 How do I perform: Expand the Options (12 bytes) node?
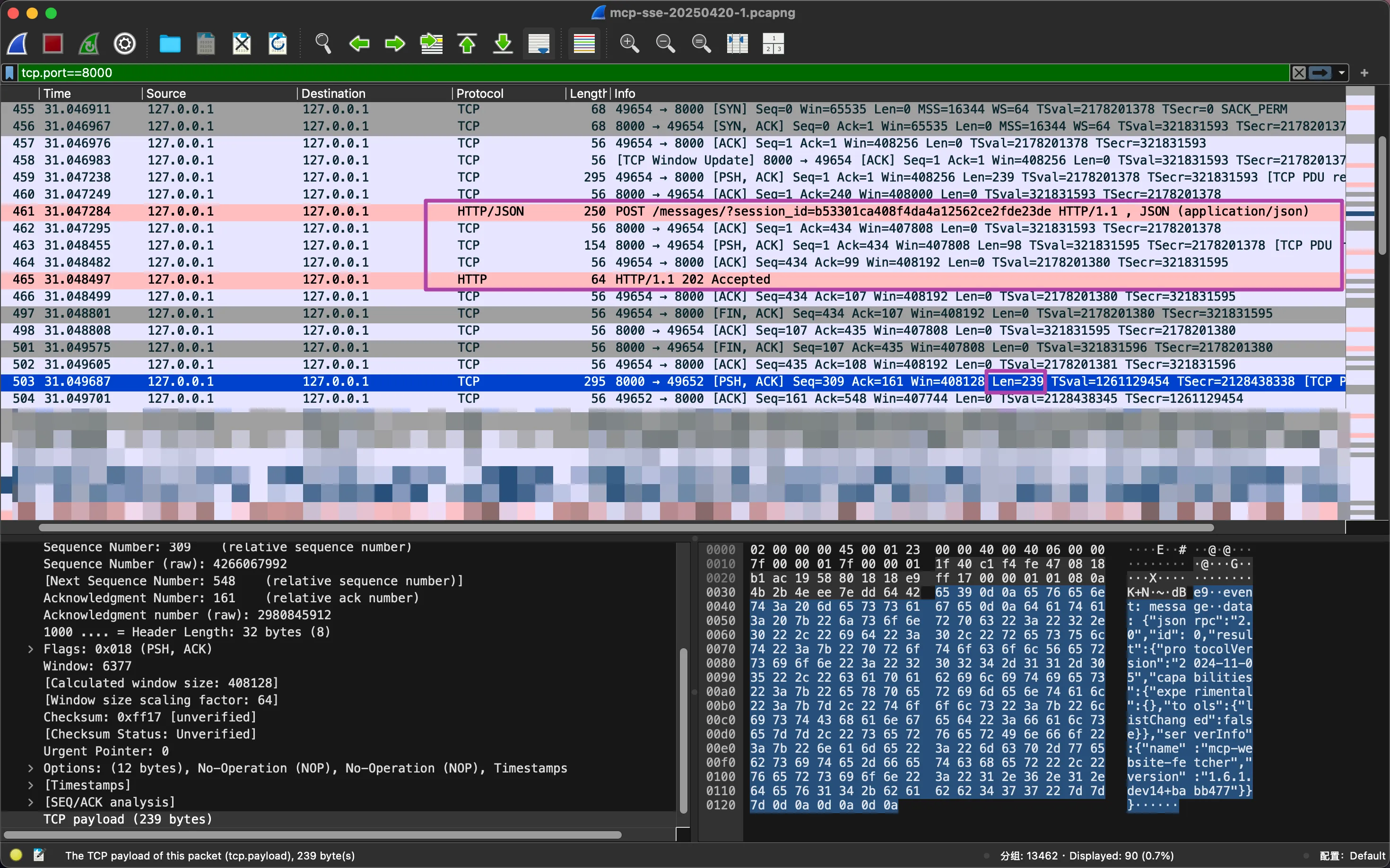coord(30,768)
